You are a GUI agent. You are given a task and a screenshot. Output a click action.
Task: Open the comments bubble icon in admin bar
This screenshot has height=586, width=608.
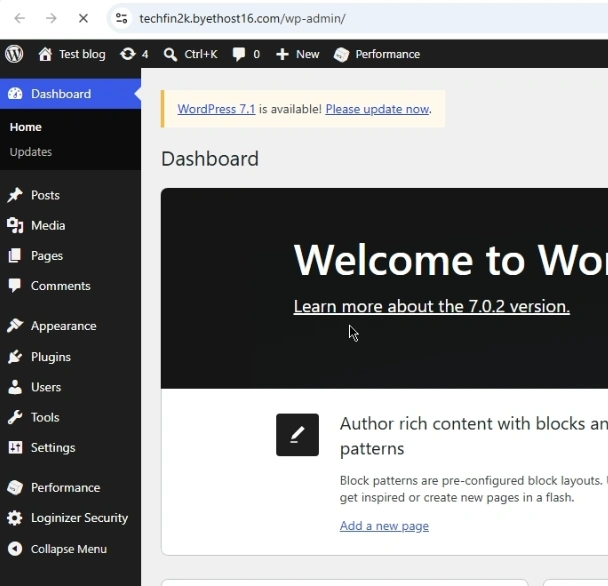tap(239, 54)
